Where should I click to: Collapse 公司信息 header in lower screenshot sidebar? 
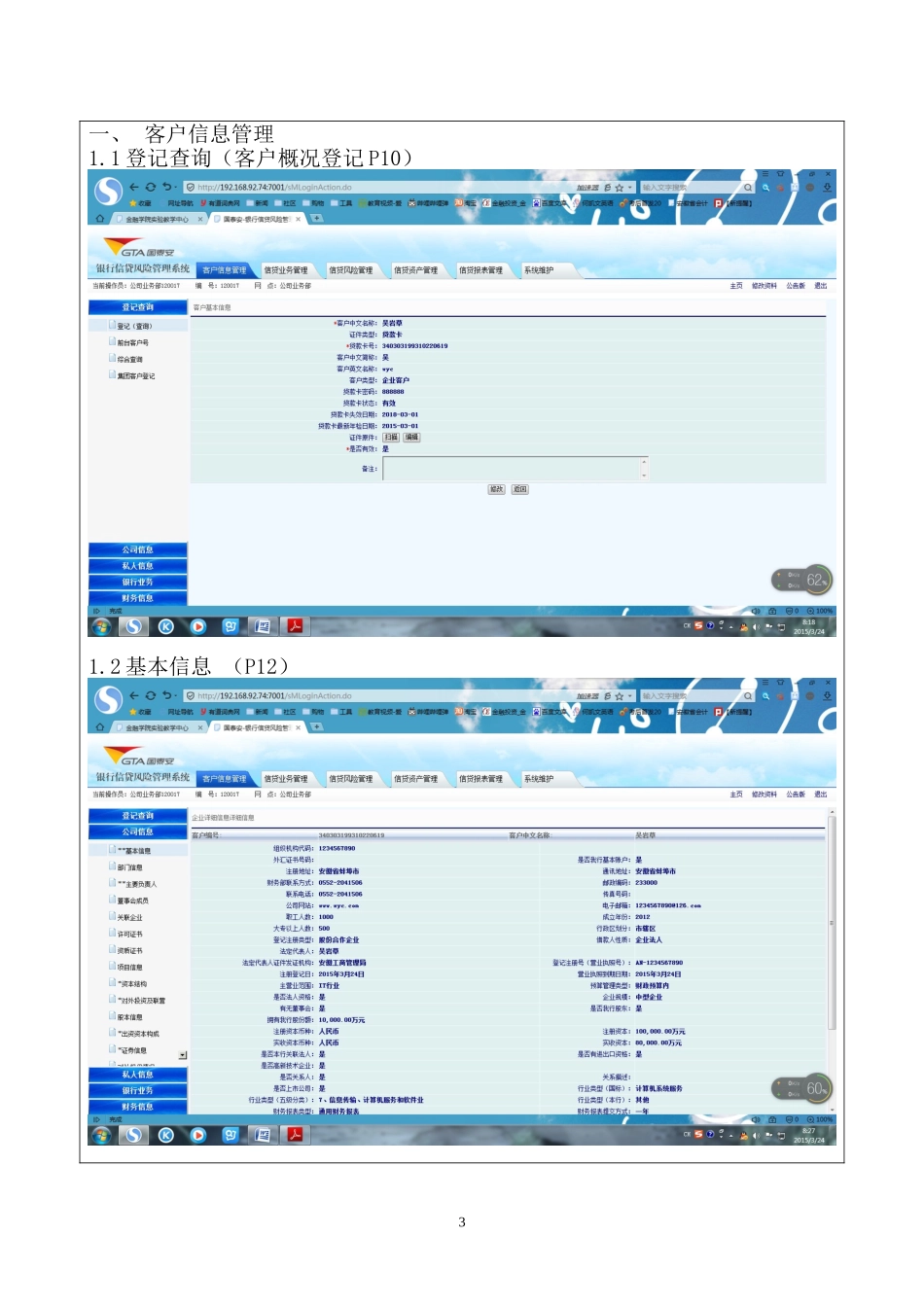(137, 832)
